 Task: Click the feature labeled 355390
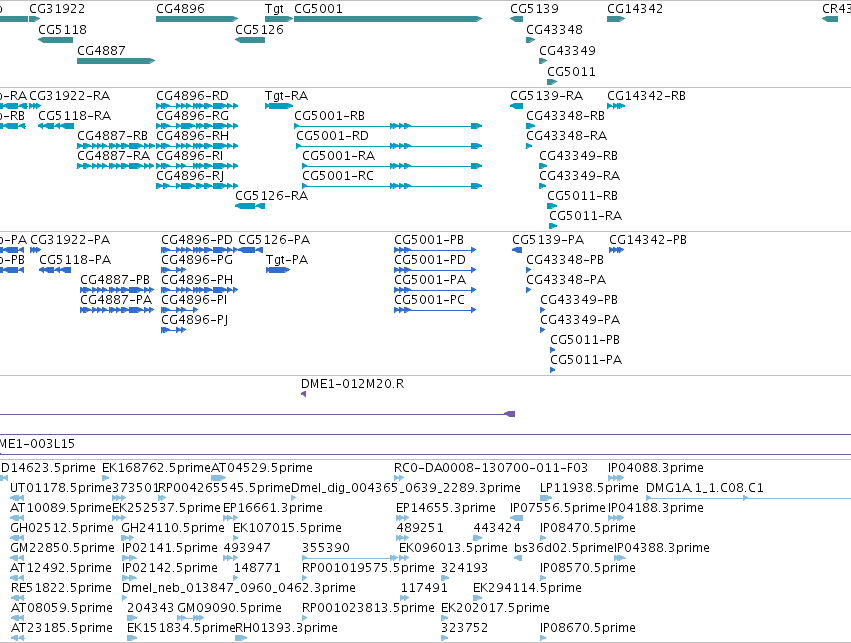326,548
